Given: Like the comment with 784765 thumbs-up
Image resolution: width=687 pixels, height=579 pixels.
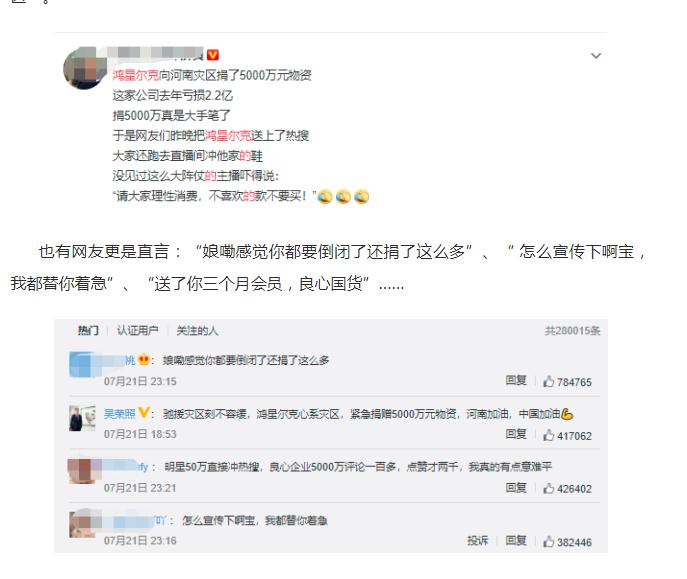Looking at the screenshot, I should [x=549, y=381].
